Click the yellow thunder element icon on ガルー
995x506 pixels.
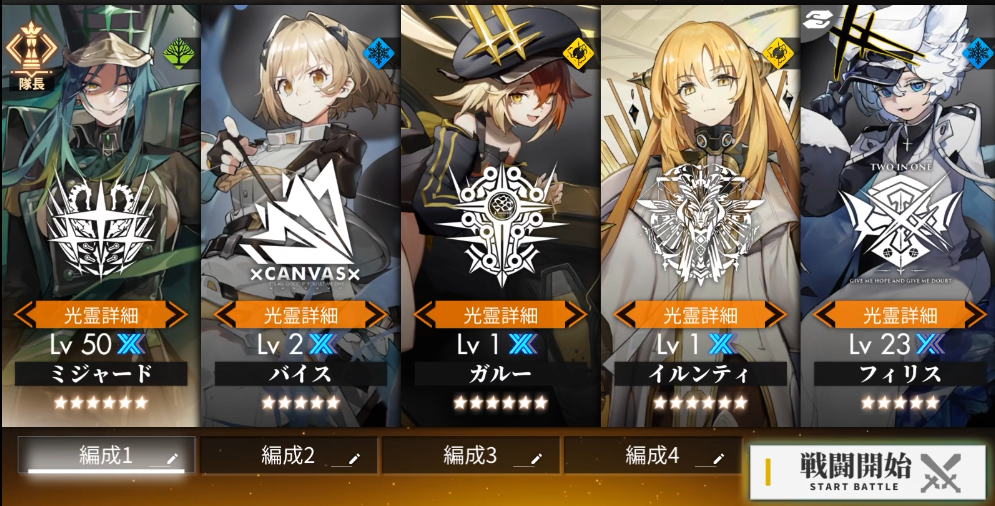[x=578, y=53]
